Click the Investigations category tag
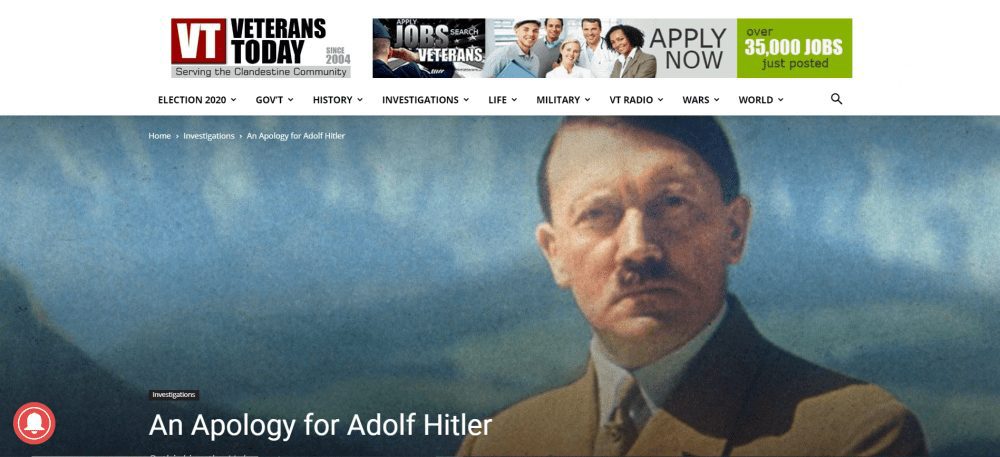The height and width of the screenshot is (457, 1000). point(174,395)
